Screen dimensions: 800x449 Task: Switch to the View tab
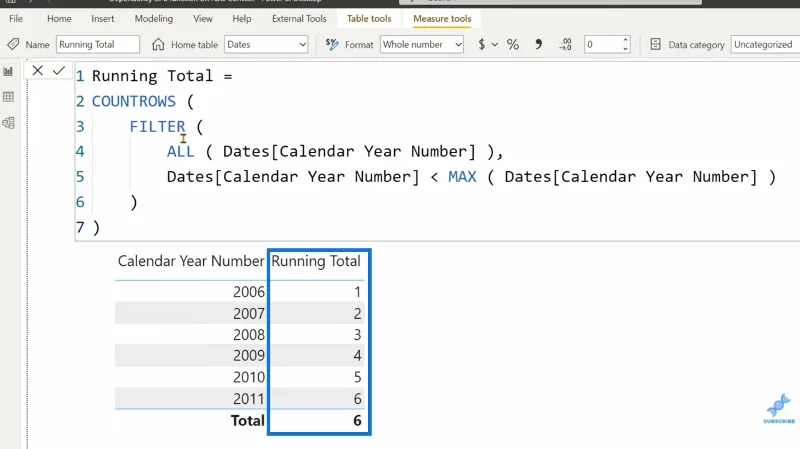click(203, 18)
